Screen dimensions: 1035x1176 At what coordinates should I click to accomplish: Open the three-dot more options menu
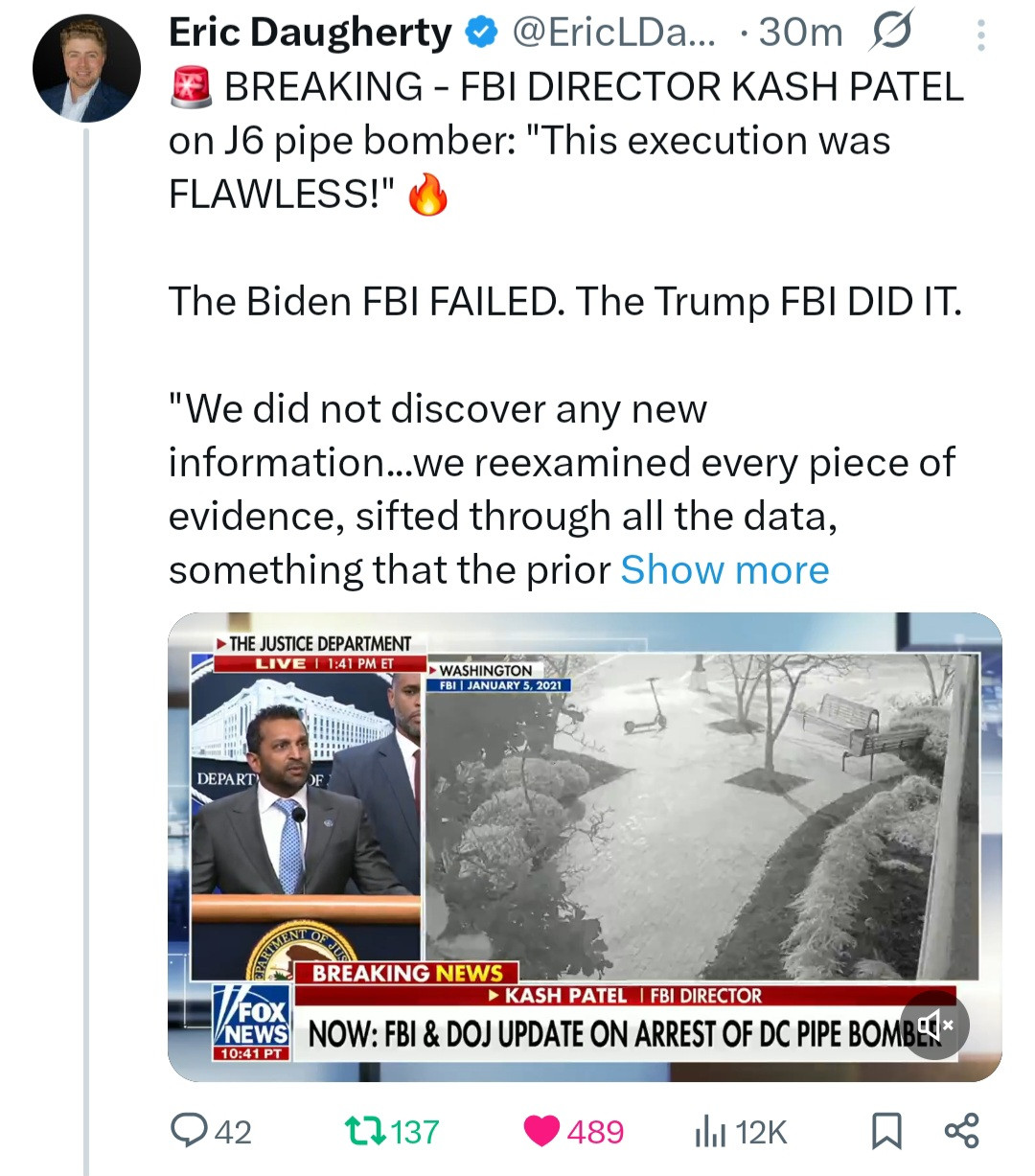[979, 35]
